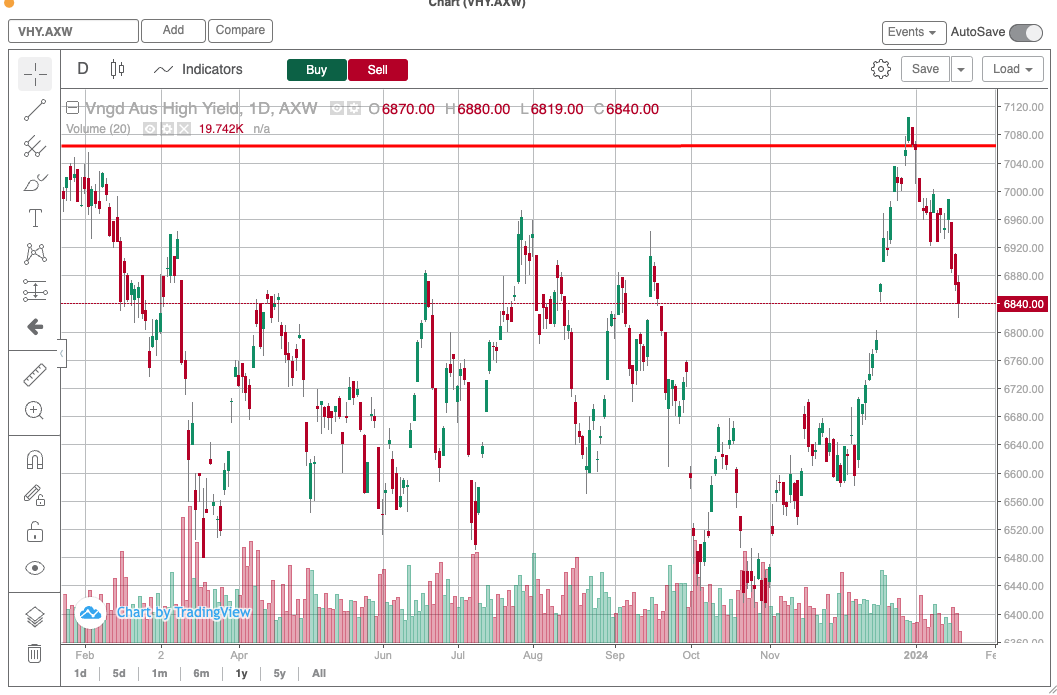Click the Jun label on time axis

[x=382, y=655]
